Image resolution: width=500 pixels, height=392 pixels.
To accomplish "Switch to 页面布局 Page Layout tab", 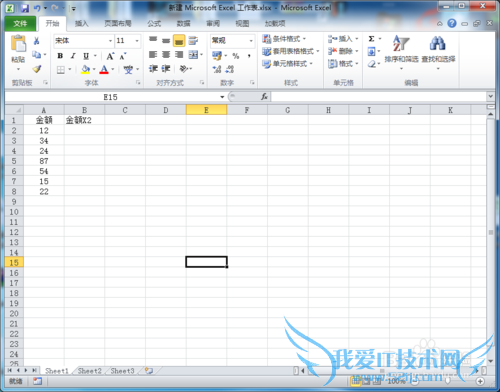I will coord(118,24).
